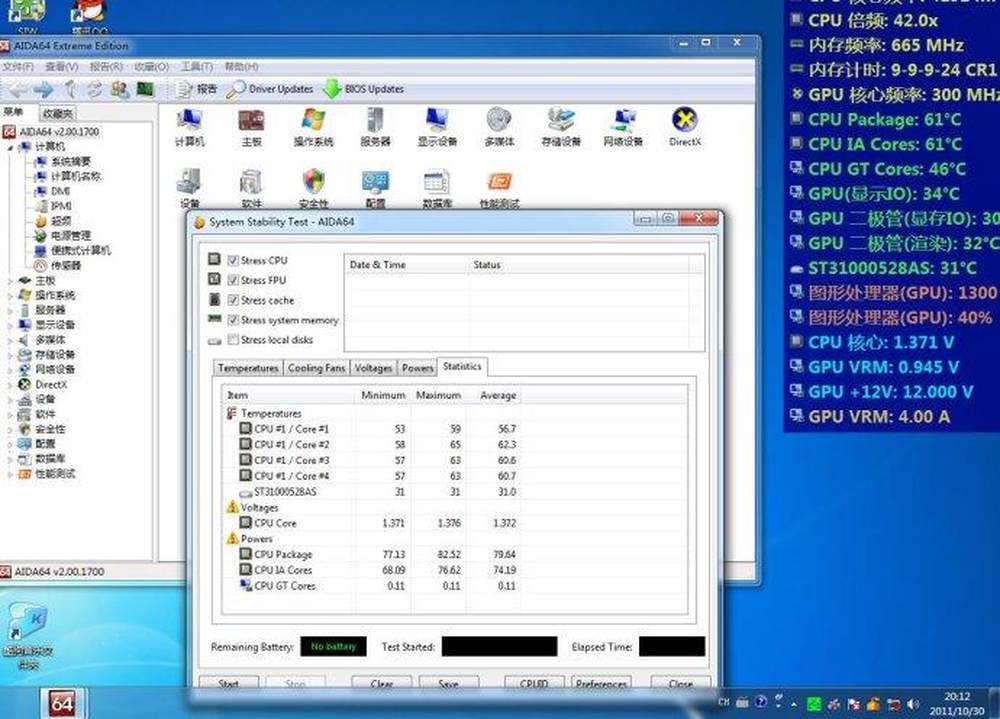Click the Average column header in the statistics table

pos(494,396)
